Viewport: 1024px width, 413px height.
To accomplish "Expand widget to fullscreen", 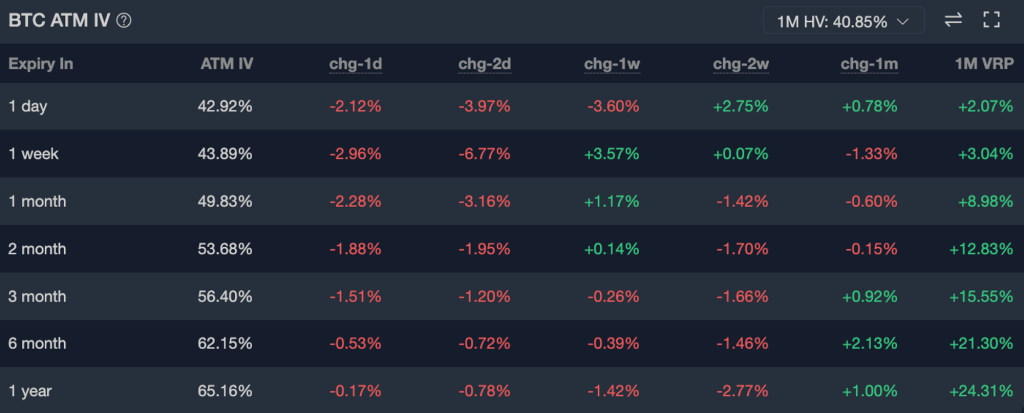I will click(x=992, y=20).
